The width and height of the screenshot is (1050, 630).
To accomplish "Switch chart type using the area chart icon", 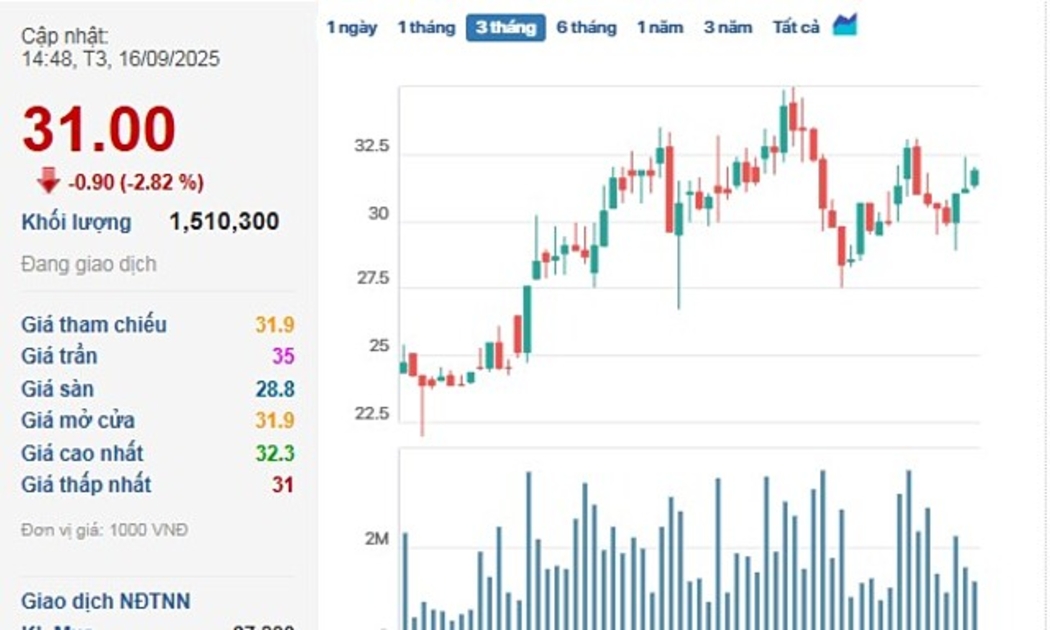I will [845, 26].
